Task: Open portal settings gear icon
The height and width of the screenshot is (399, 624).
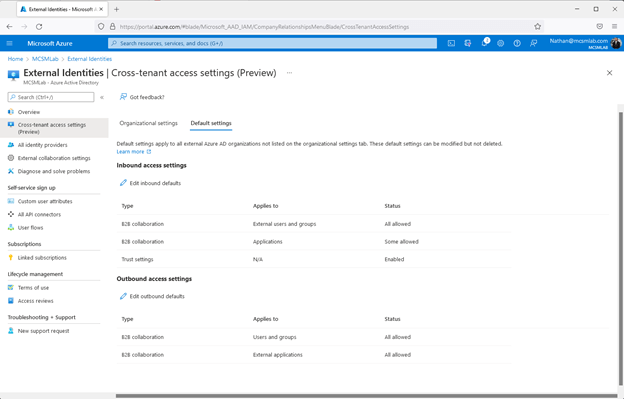Action: [x=501, y=43]
